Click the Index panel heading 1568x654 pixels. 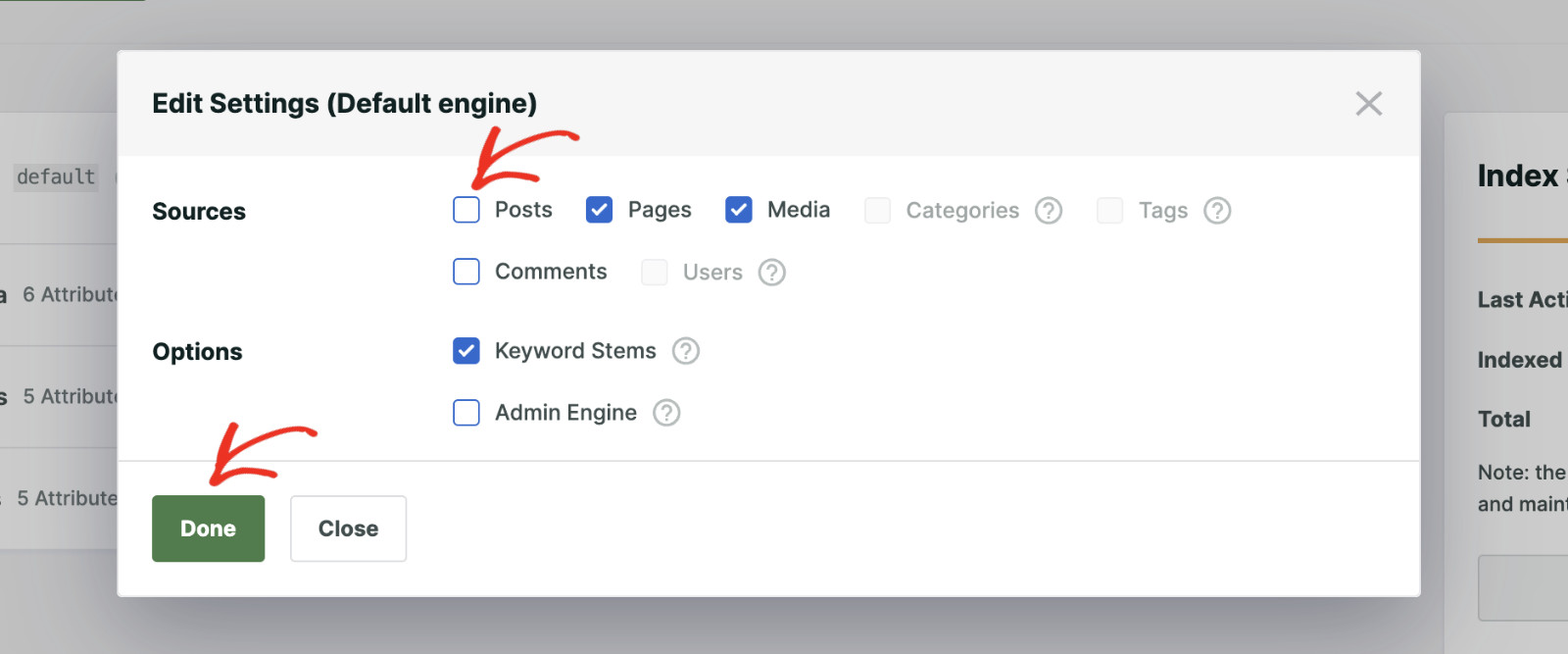pos(1520,176)
